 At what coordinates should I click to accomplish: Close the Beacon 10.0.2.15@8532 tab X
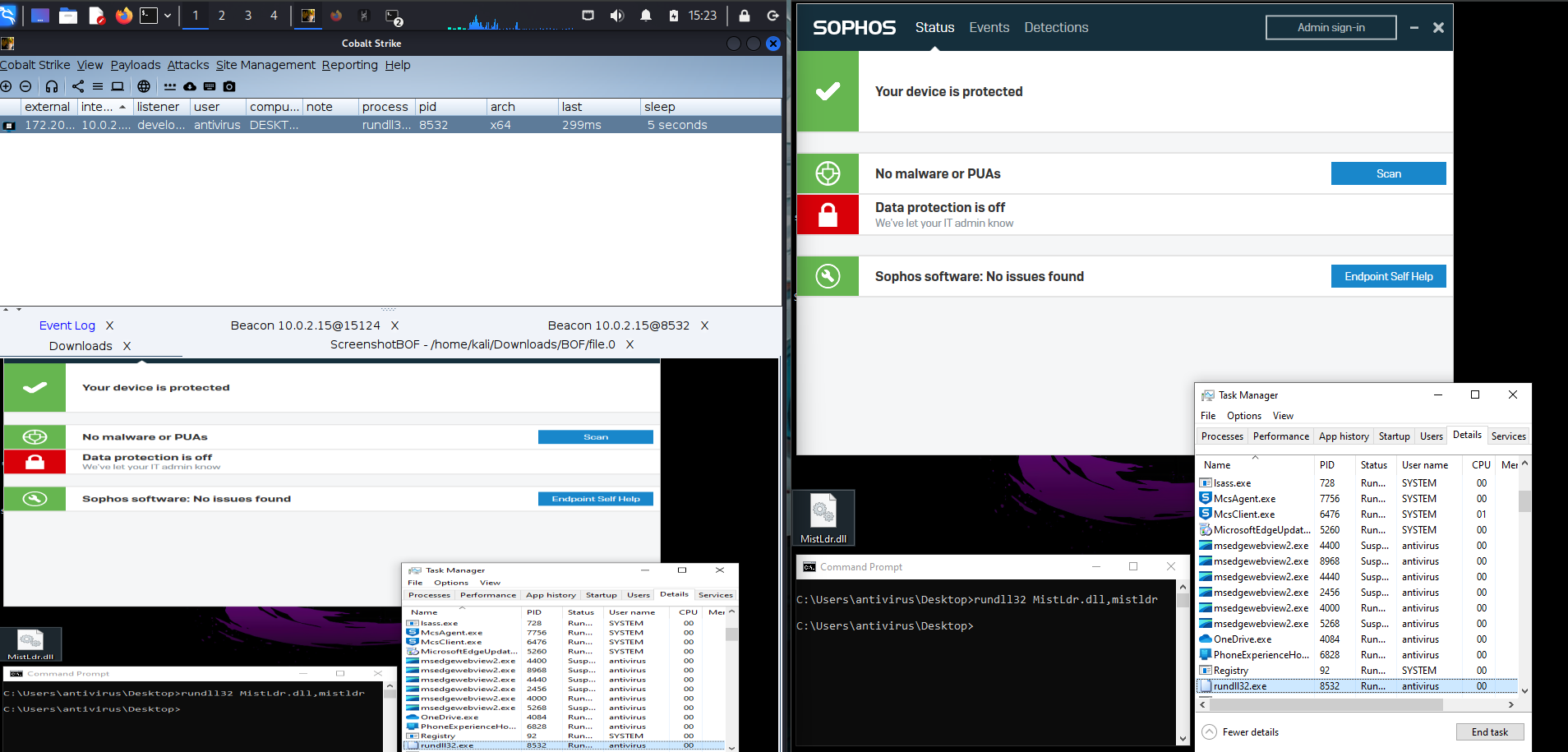[704, 325]
